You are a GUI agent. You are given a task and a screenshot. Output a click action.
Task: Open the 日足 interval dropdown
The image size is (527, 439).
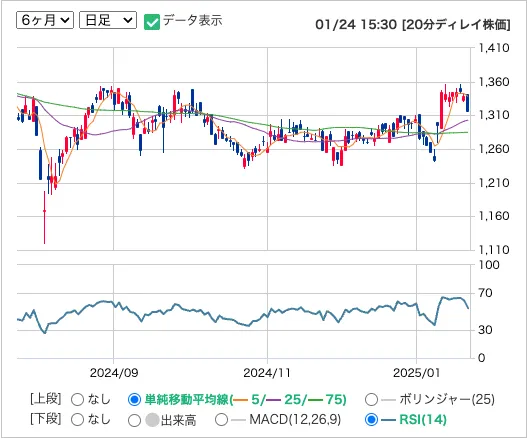point(108,20)
